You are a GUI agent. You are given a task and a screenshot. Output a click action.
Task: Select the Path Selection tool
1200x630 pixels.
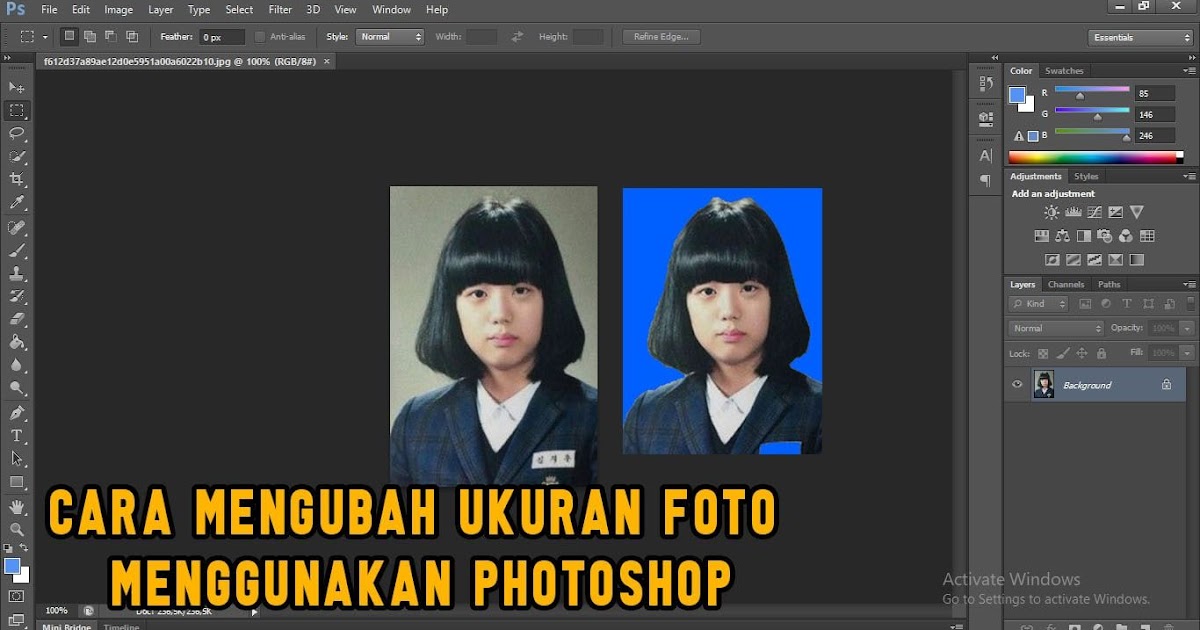click(x=17, y=459)
